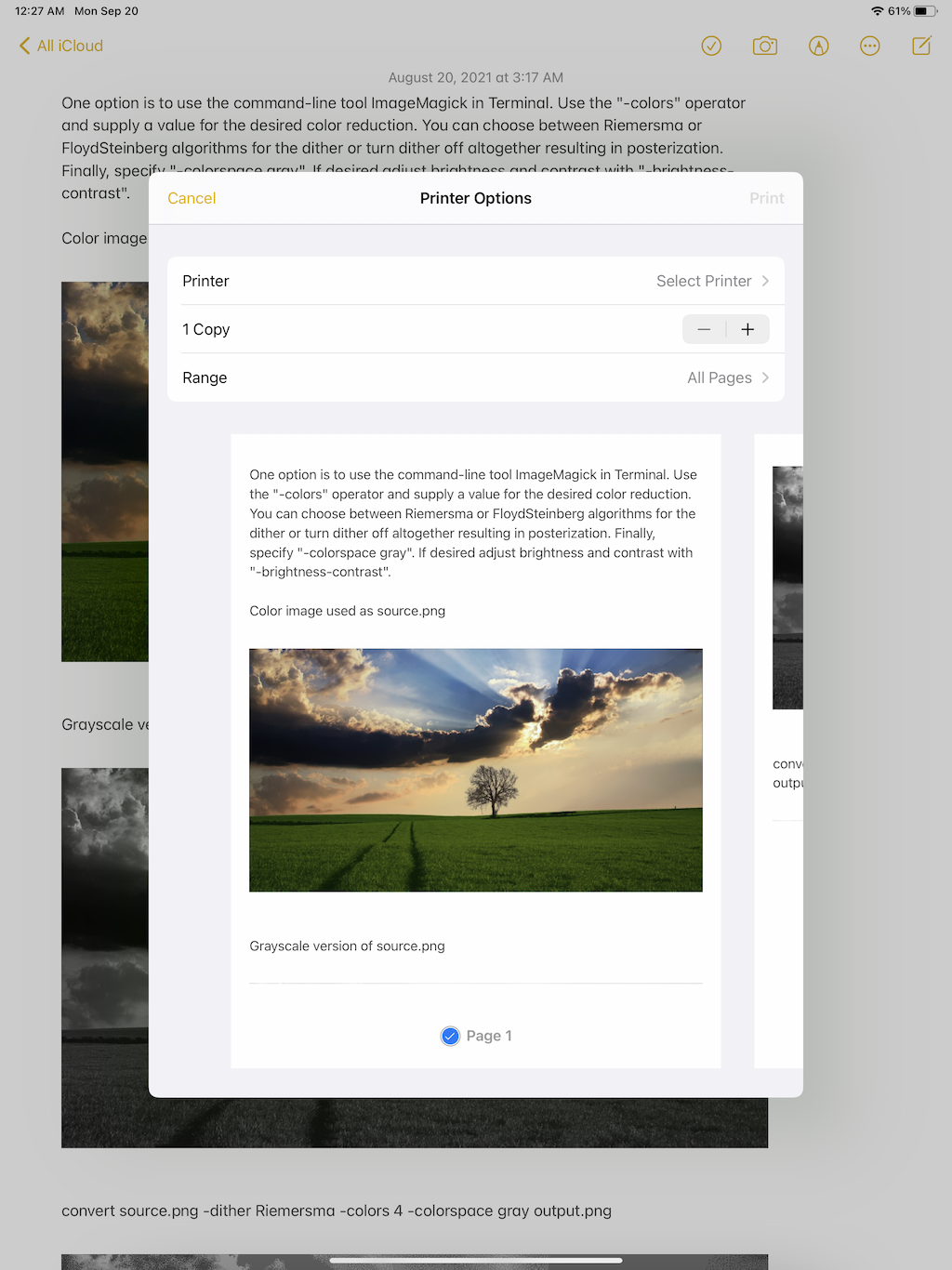This screenshot has width=952, height=1270.
Task: Cancel the Printer Options dialog
Action: 192,198
